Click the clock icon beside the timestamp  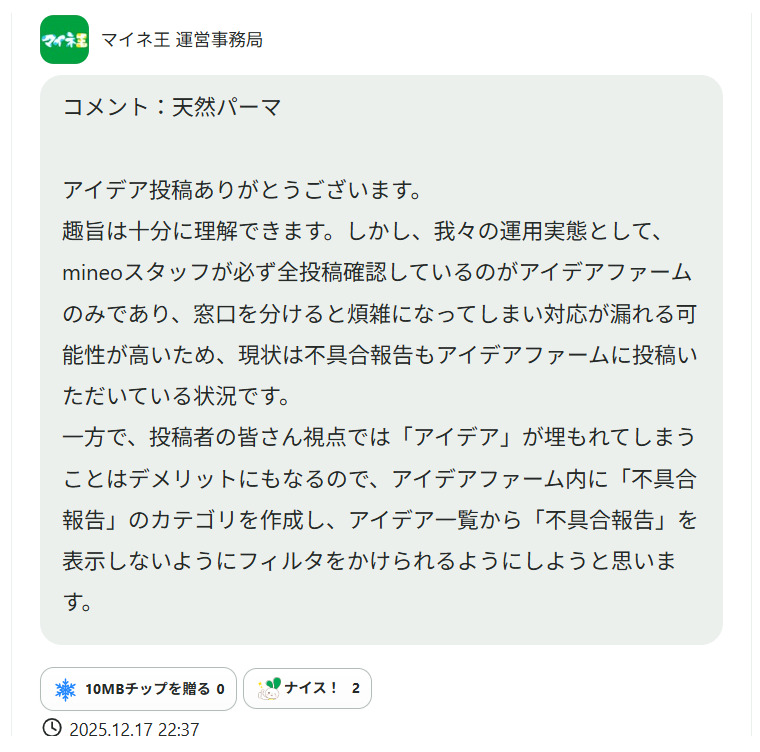(52, 728)
